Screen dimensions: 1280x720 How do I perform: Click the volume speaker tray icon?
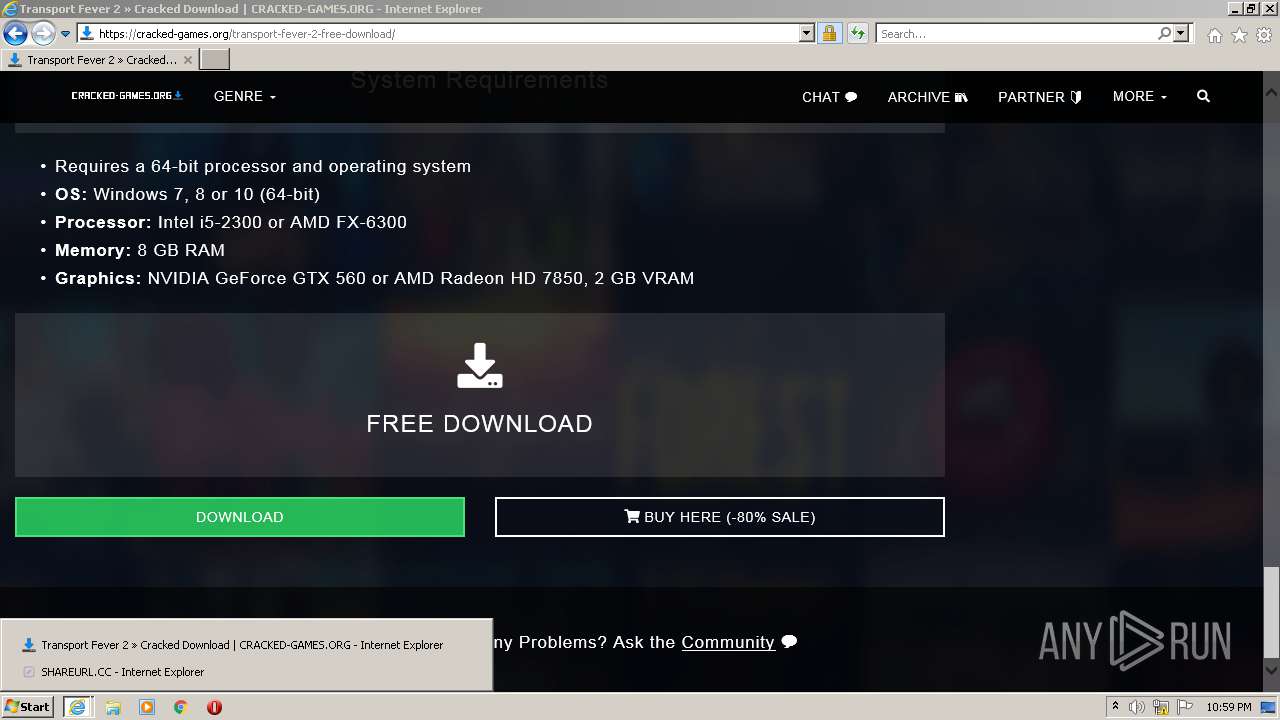point(1139,707)
